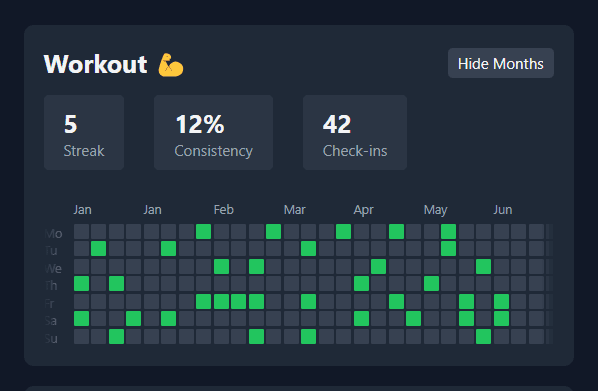Click the Hide Months button
The width and height of the screenshot is (598, 391).
501,63
